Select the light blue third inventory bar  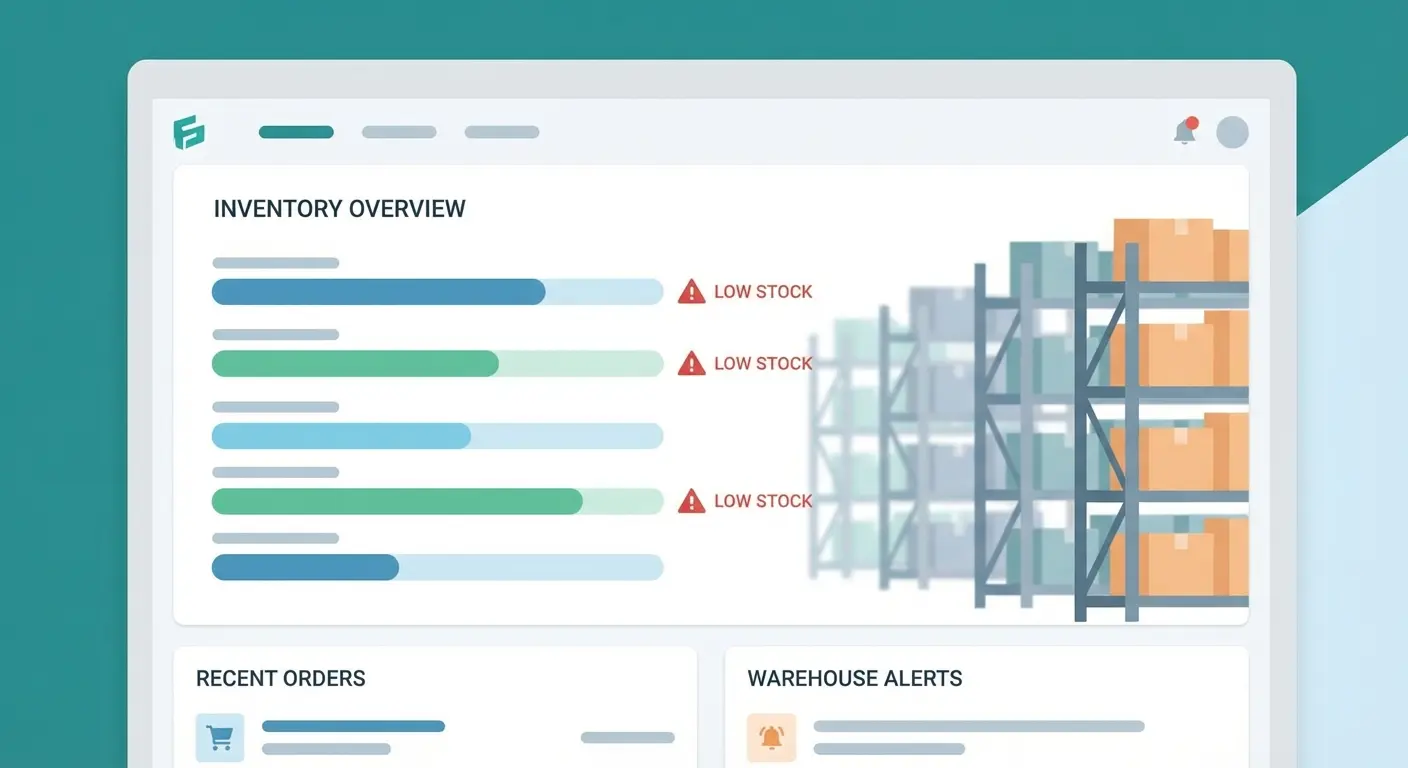[x=340, y=436]
